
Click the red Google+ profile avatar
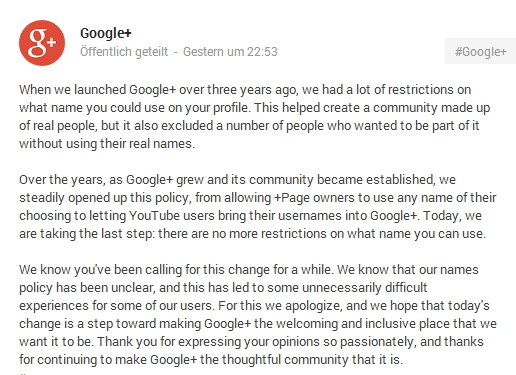42,43
